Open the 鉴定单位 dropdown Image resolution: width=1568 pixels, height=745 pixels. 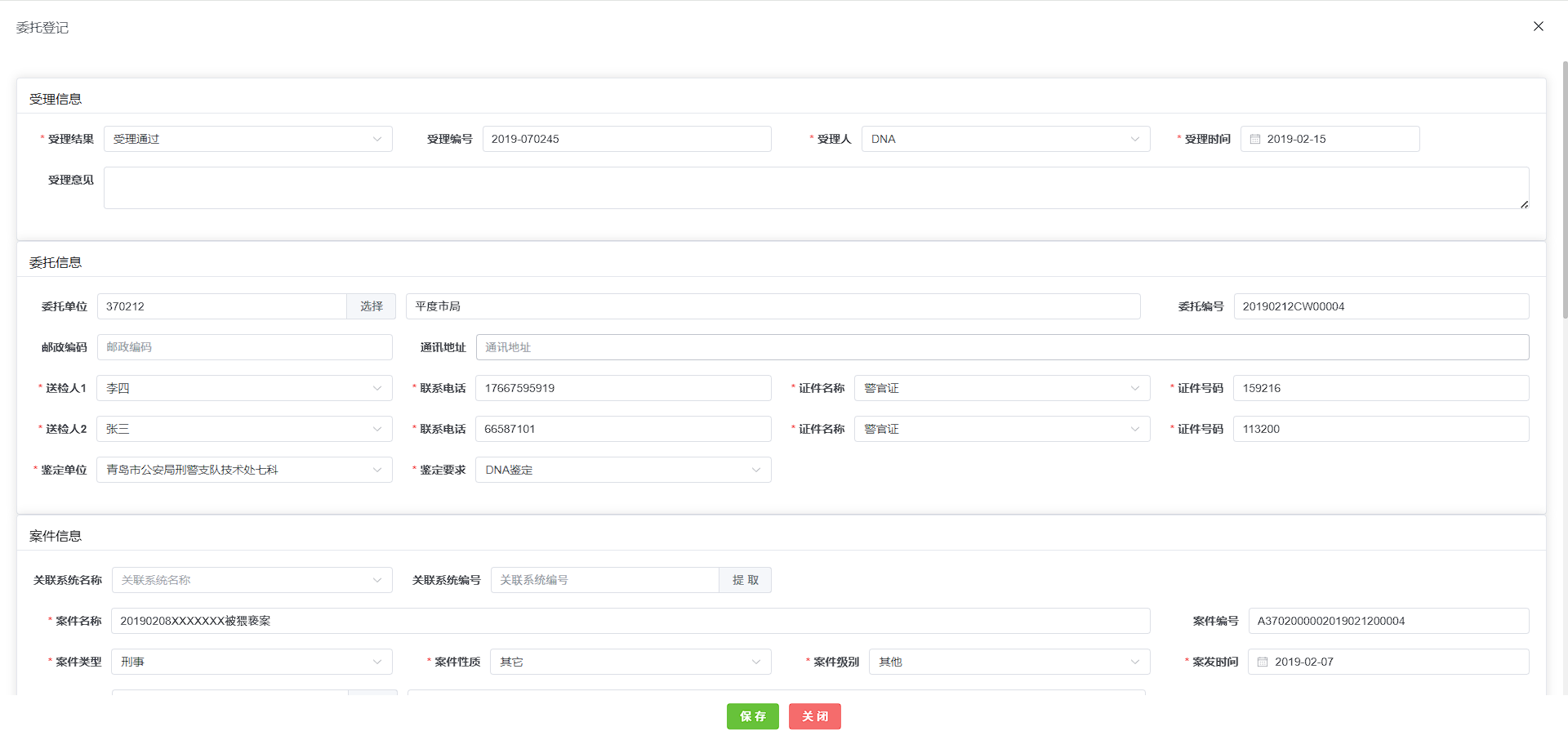pyautogui.click(x=244, y=470)
